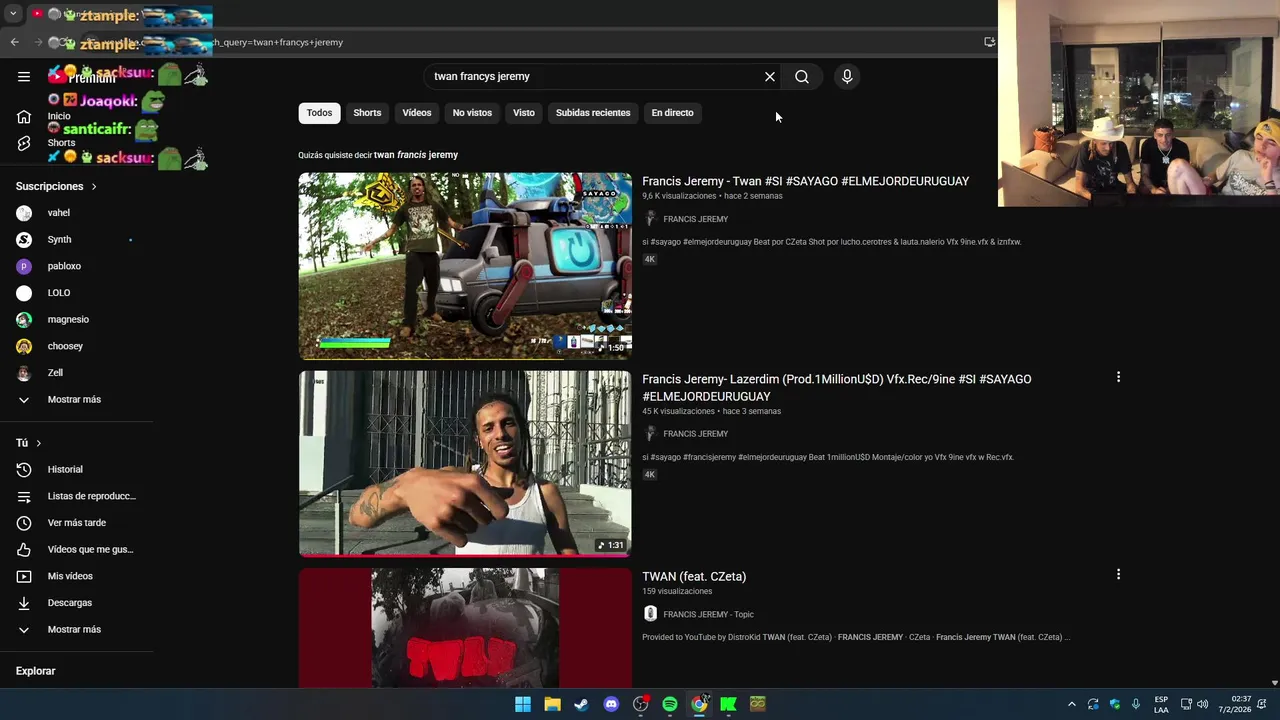Open the Chrome tab search dropdown
Image resolution: width=1280 pixels, height=720 pixels.
(x=13, y=14)
